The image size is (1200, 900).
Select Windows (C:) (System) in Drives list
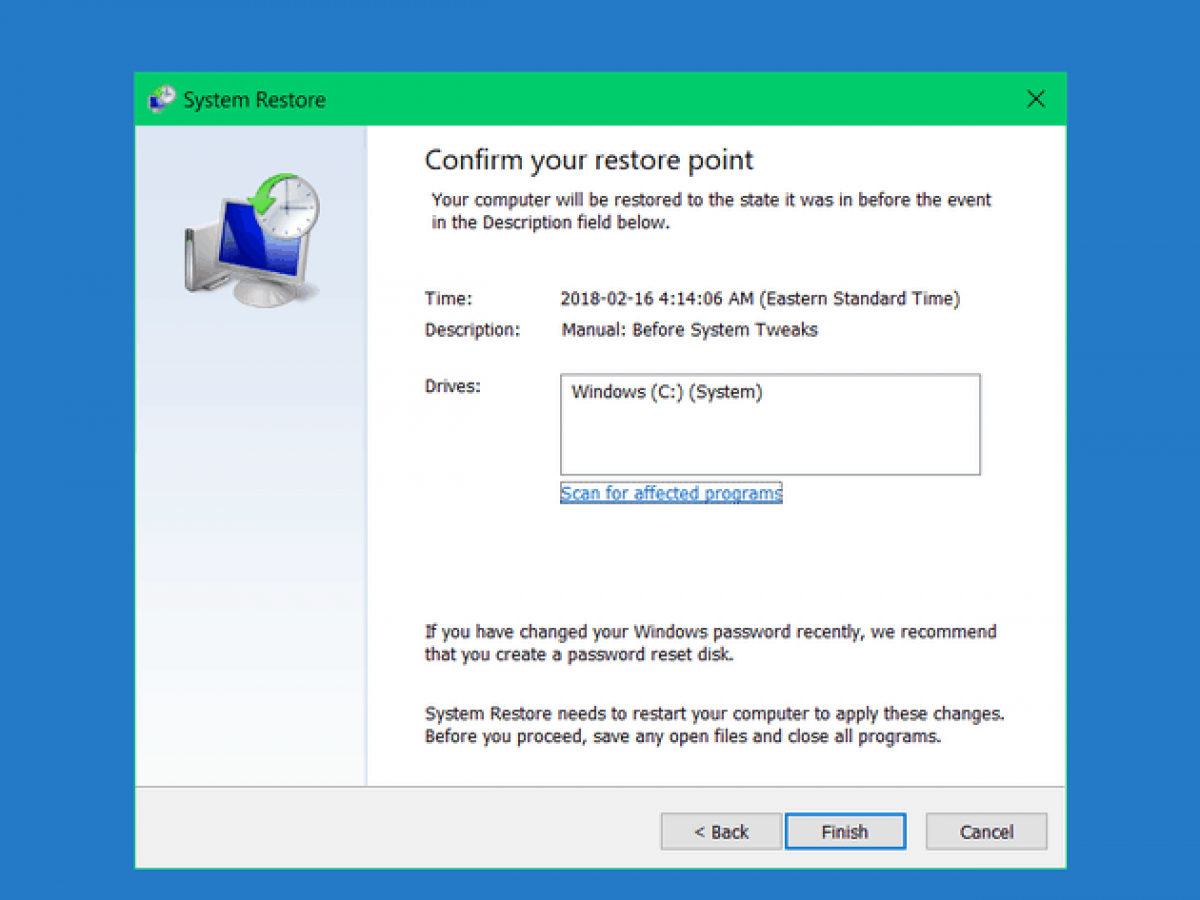pos(667,392)
